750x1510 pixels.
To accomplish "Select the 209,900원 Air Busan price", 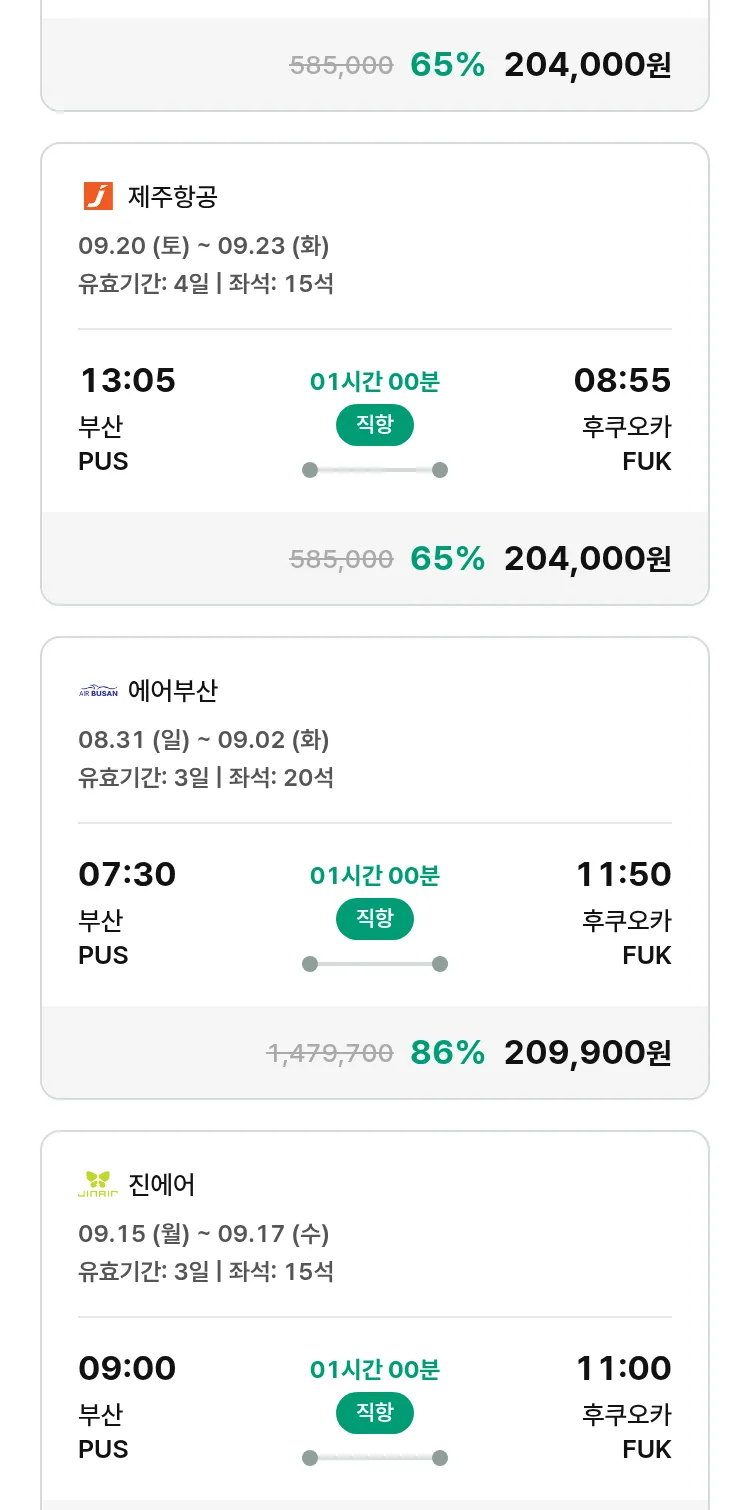I will [x=587, y=1052].
